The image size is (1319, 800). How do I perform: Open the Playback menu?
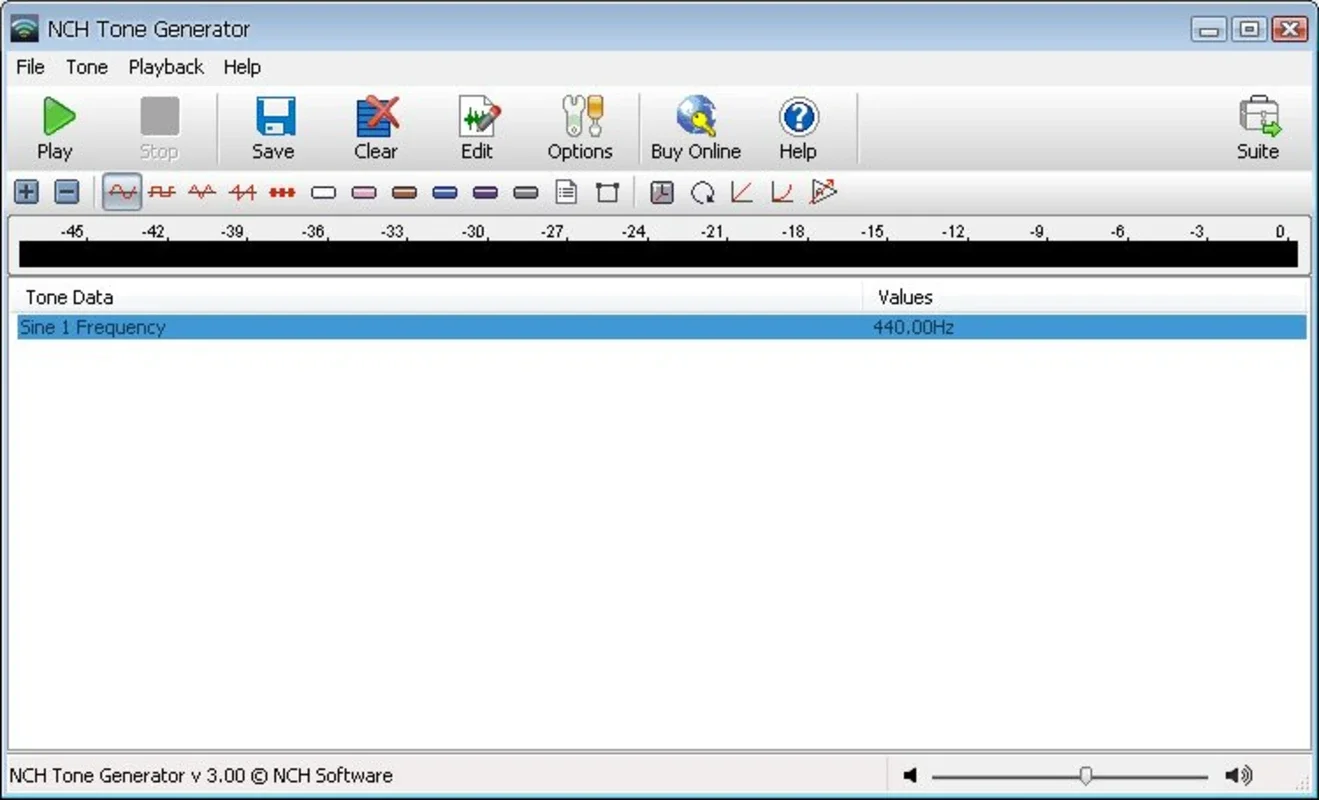(x=166, y=67)
